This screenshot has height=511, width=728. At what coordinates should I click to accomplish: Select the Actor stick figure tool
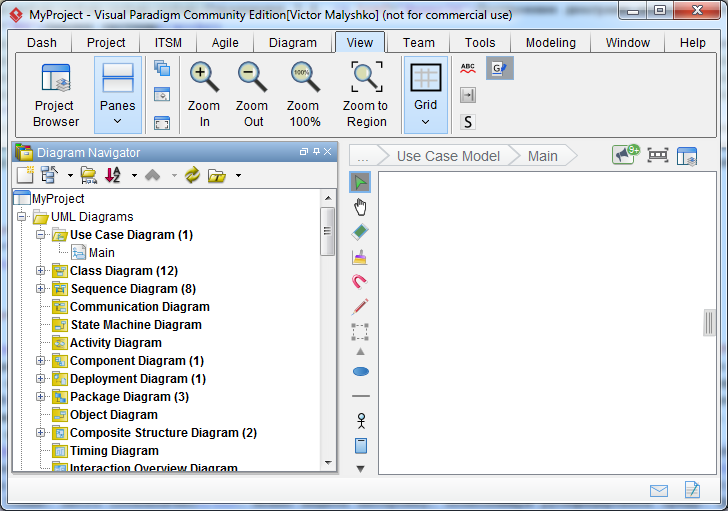361,420
